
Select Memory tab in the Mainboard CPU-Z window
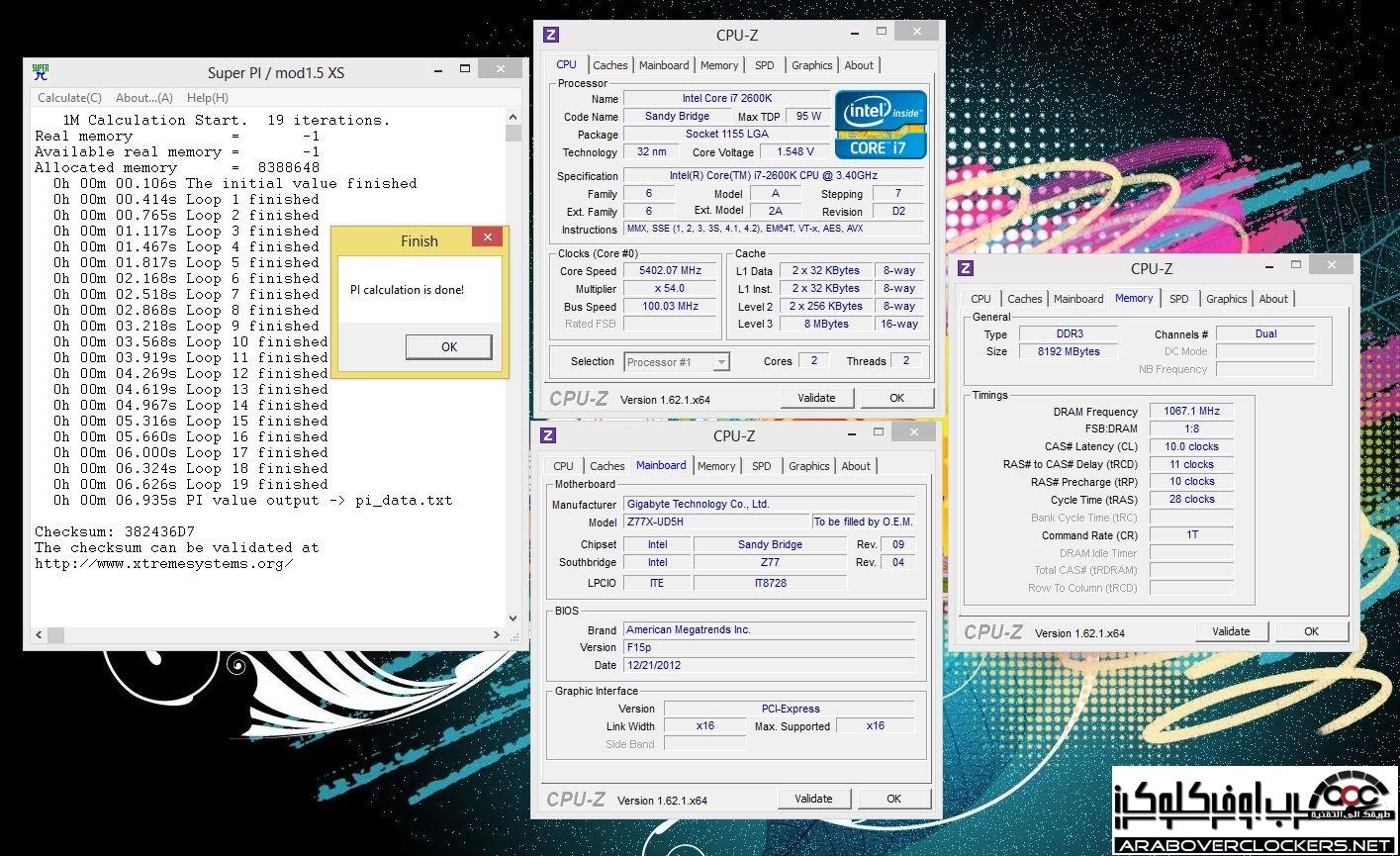tap(716, 466)
